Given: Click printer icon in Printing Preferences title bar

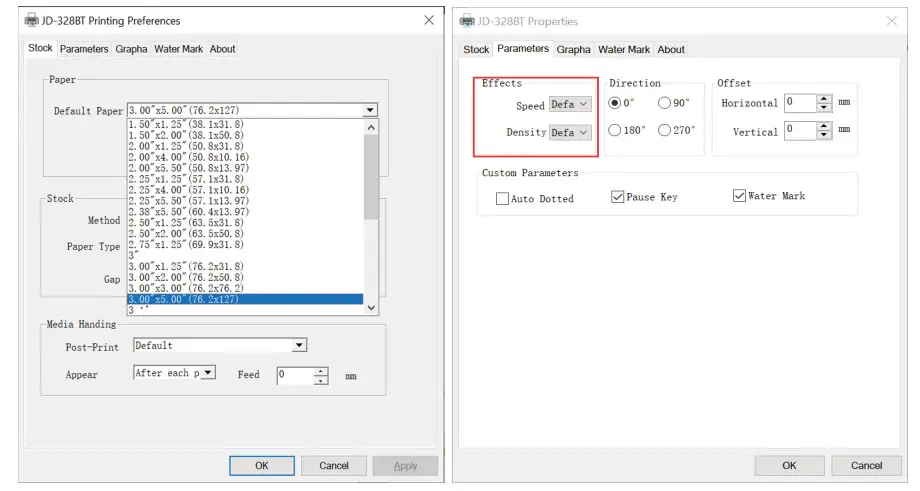Looking at the screenshot, I should point(31,21).
